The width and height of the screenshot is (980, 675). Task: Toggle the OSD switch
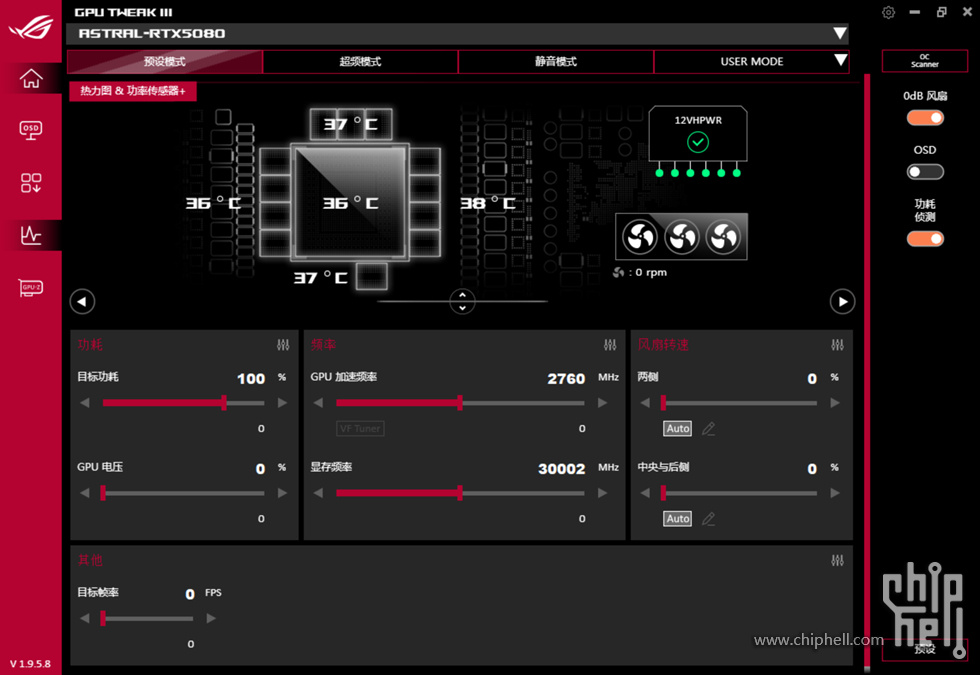click(x=925, y=171)
